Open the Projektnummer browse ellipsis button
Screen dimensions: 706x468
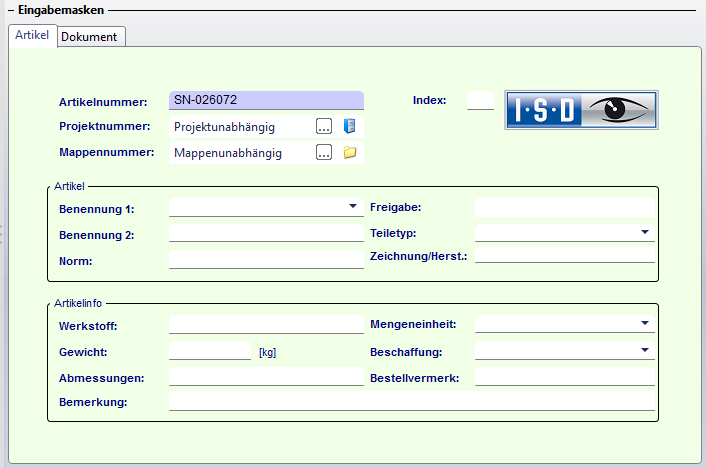point(324,126)
